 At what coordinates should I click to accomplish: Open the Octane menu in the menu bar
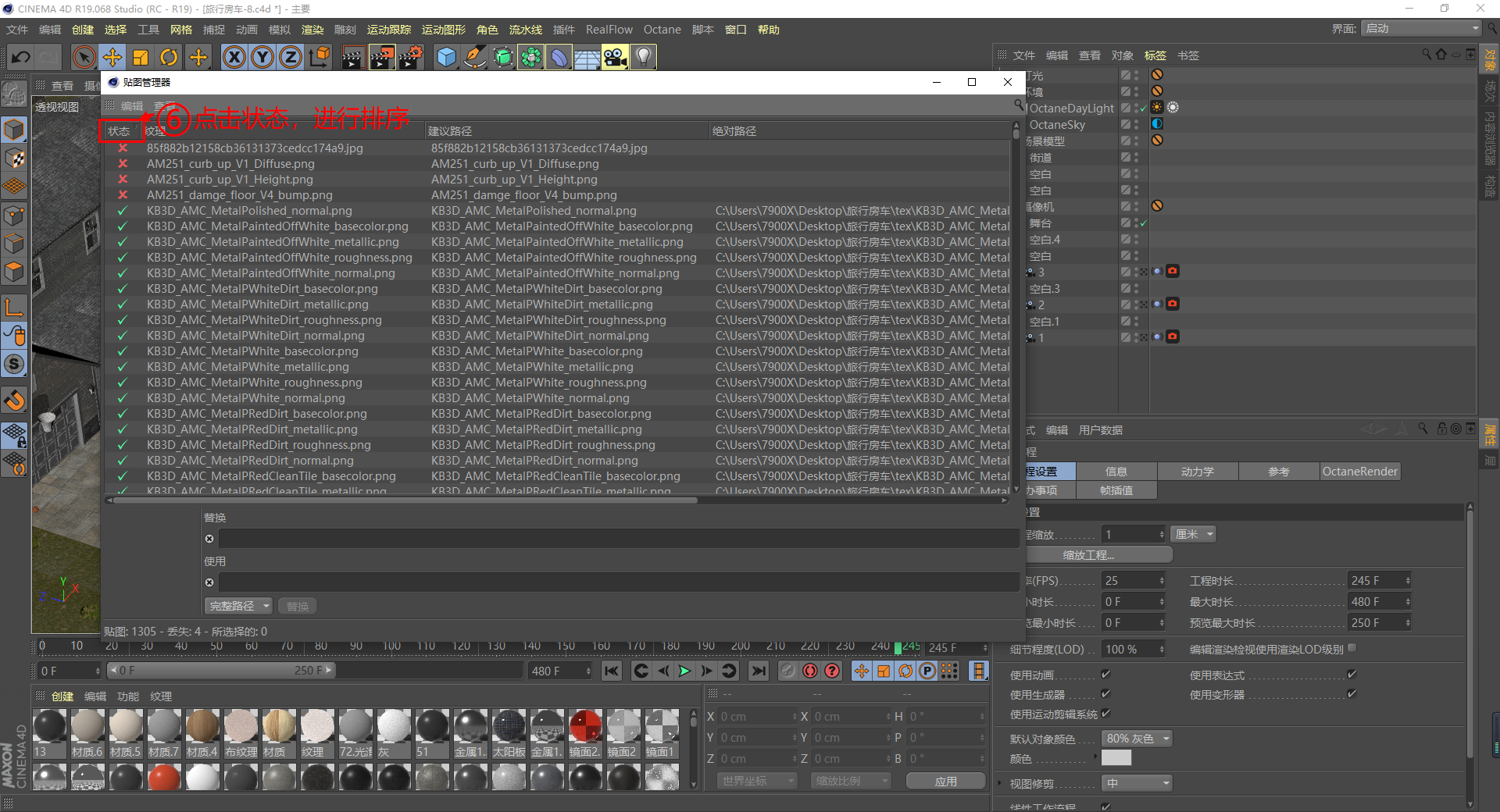click(x=662, y=30)
